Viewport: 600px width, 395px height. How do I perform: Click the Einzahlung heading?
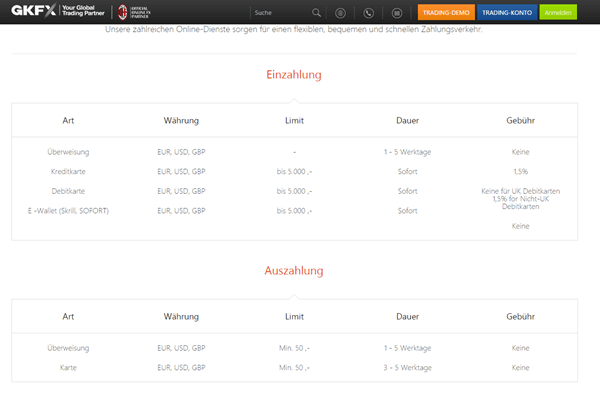[x=294, y=75]
